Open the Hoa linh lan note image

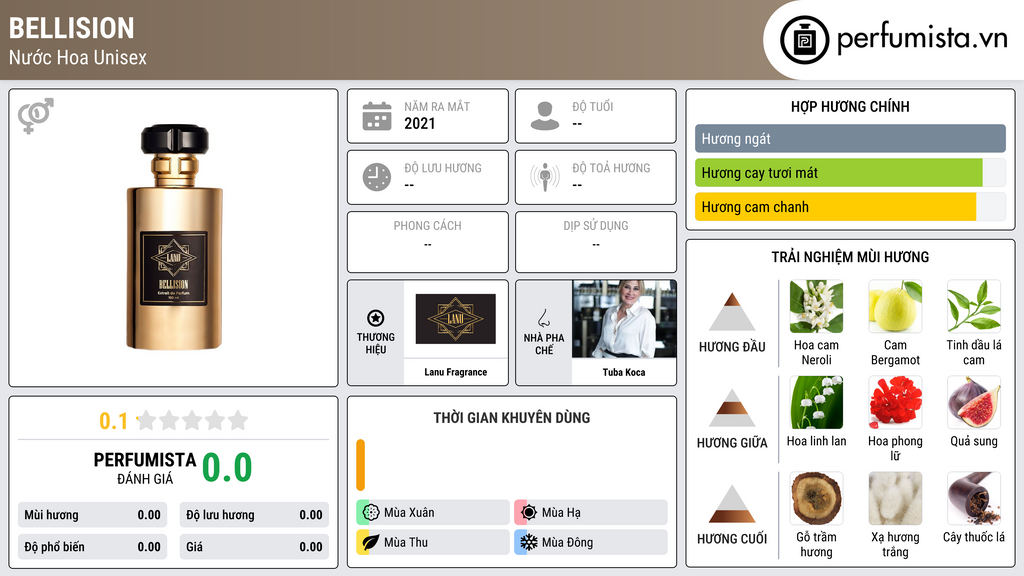click(x=816, y=403)
